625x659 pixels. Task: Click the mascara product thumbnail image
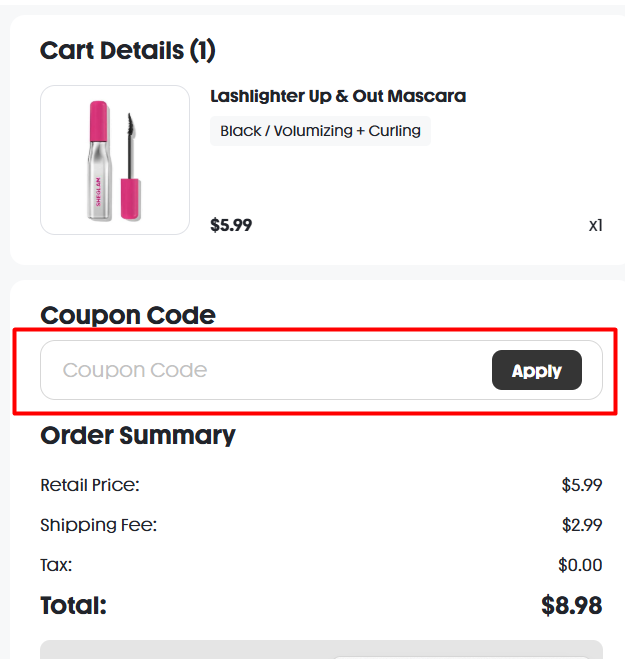[115, 160]
